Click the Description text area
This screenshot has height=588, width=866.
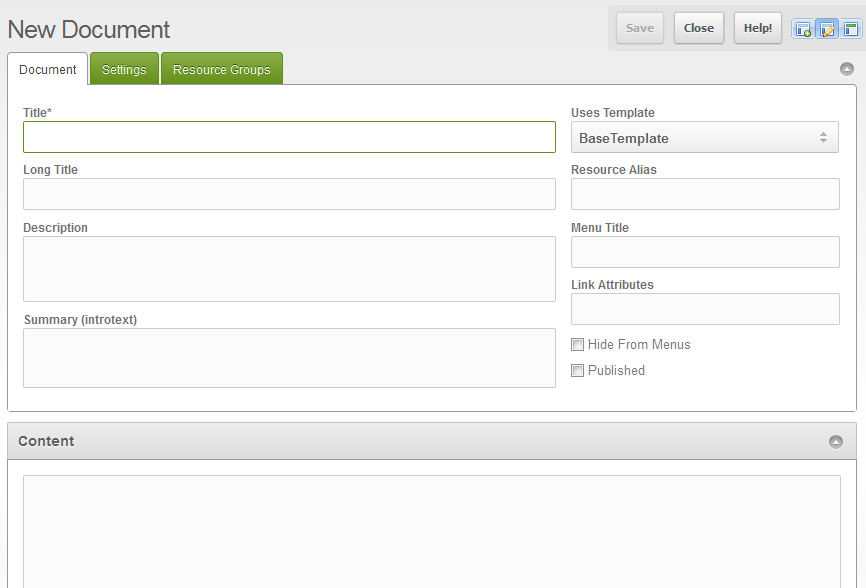289,269
